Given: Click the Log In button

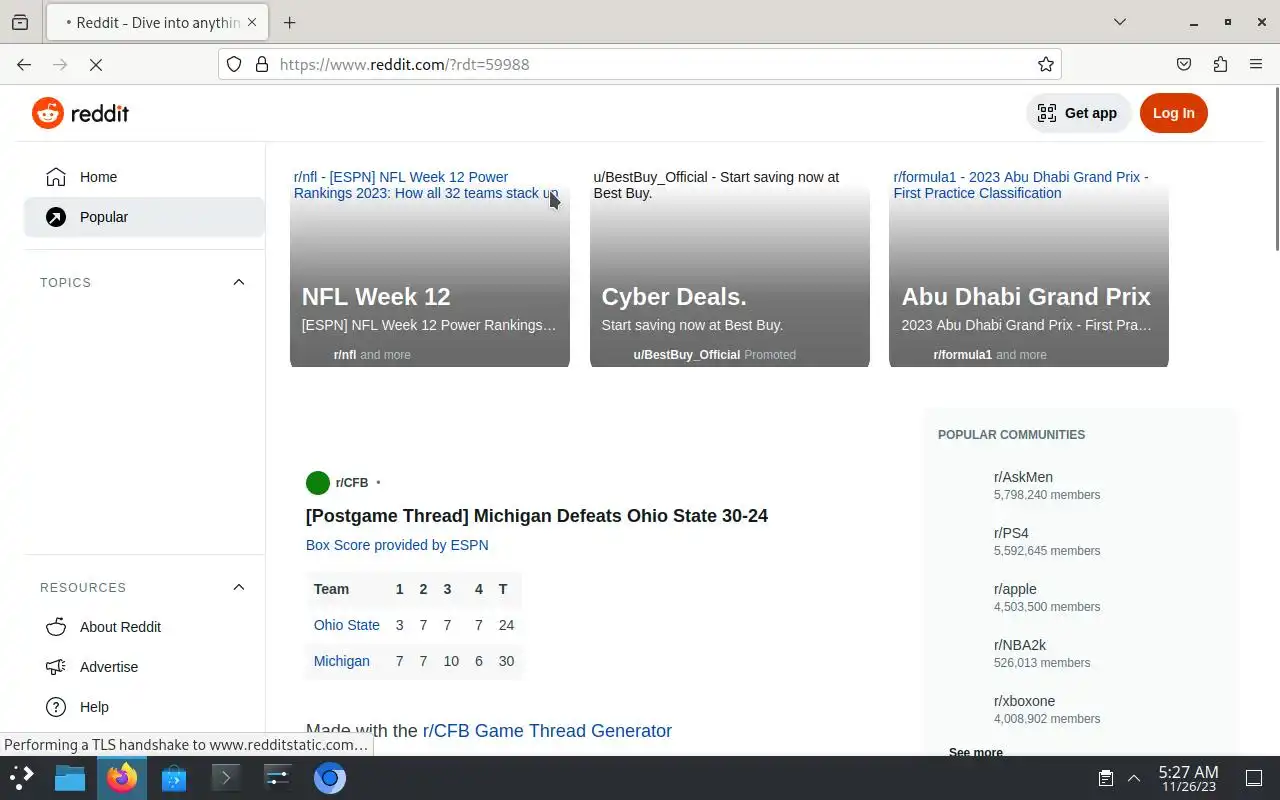Looking at the screenshot, I should point(1173,113).
